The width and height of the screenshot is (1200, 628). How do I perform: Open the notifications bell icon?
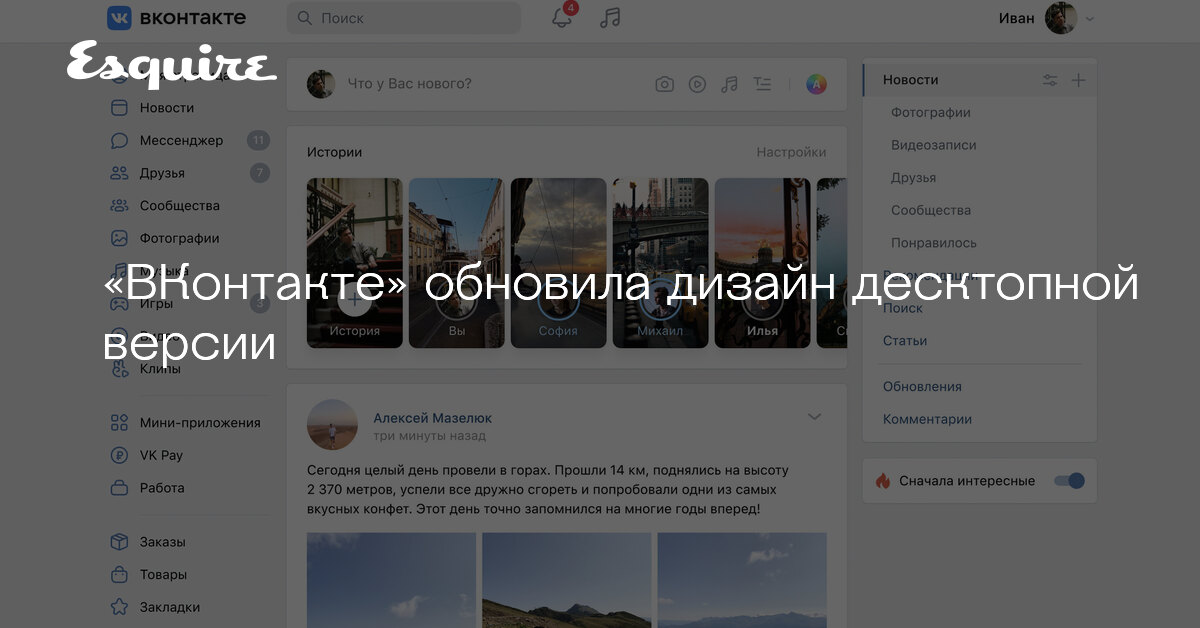562,18
